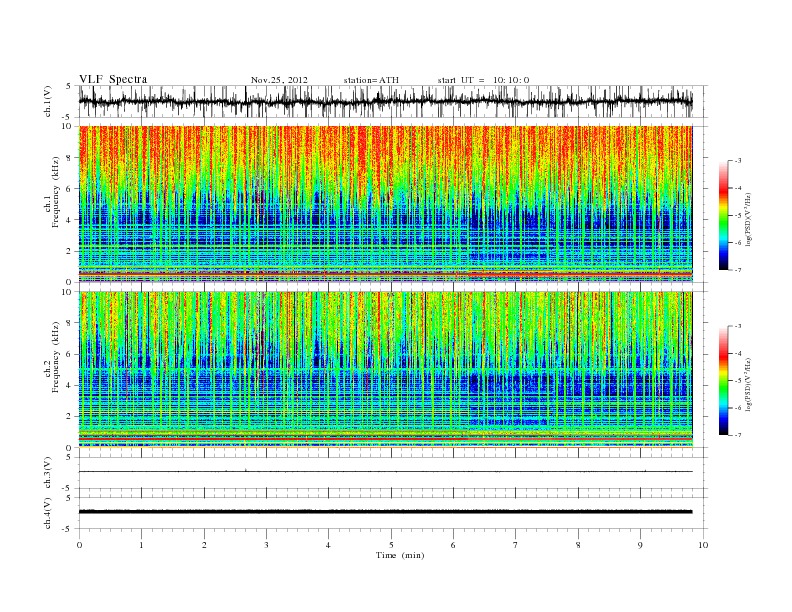The height and width of the screenshot is (612, 792).
Task: Click inside the ch.2 frequency spectrogram
Action: pyautogui.click(x=386, y=370)
